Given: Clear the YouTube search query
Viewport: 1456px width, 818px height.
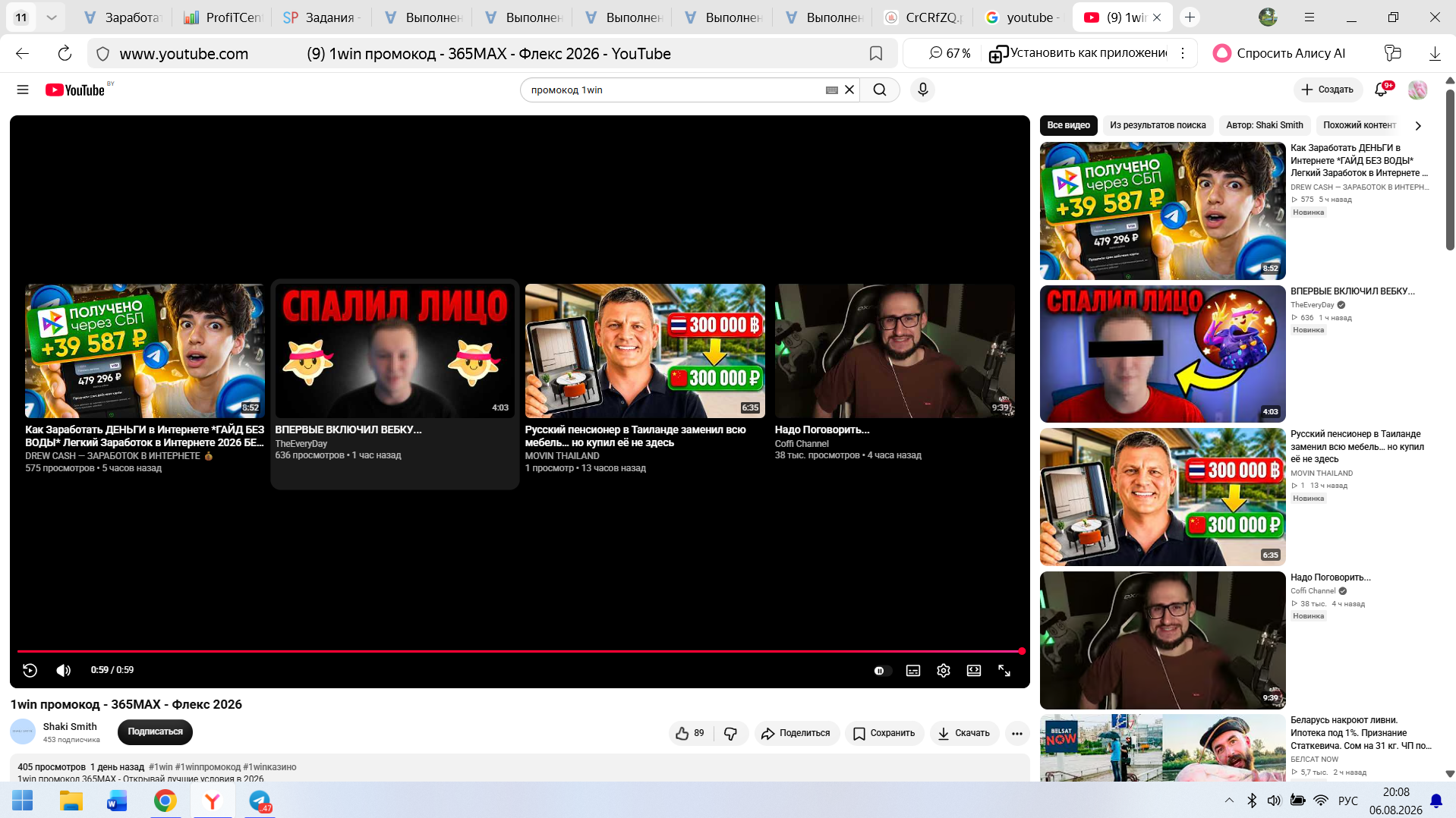Looking at the screenshot, I should click(x=849, y=90).
